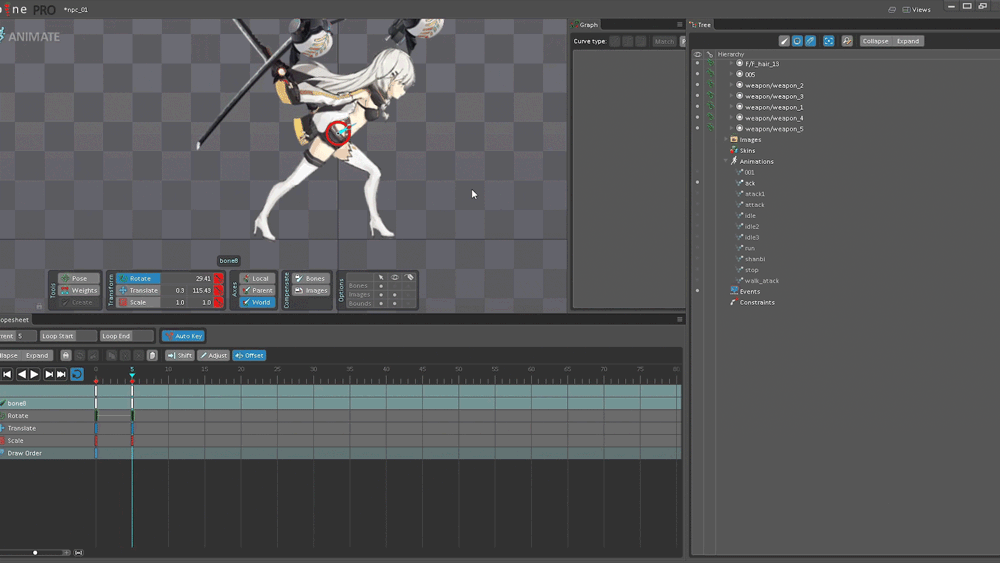Screen dimensions: 1000x563
Task: Open the Views menu
Action: click(916, 10)
